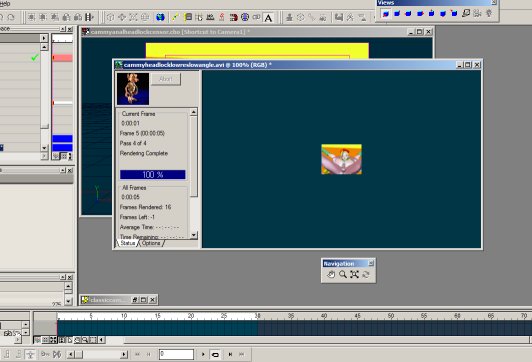532x362 pixels.
Task: Click the pink bar in left panel timeline column
Action: pyautogui.click(x=62, y=58)
